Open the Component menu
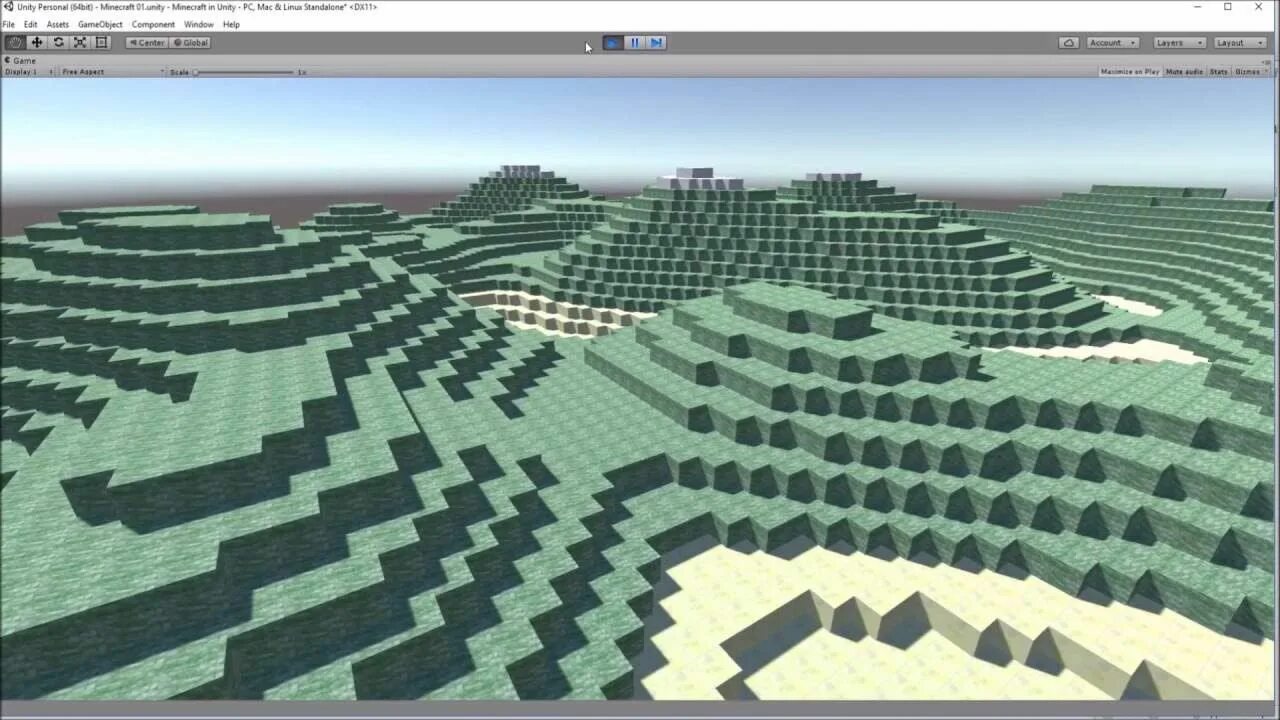The width and height of the screenshot is (1280, 720). (153, 24)
